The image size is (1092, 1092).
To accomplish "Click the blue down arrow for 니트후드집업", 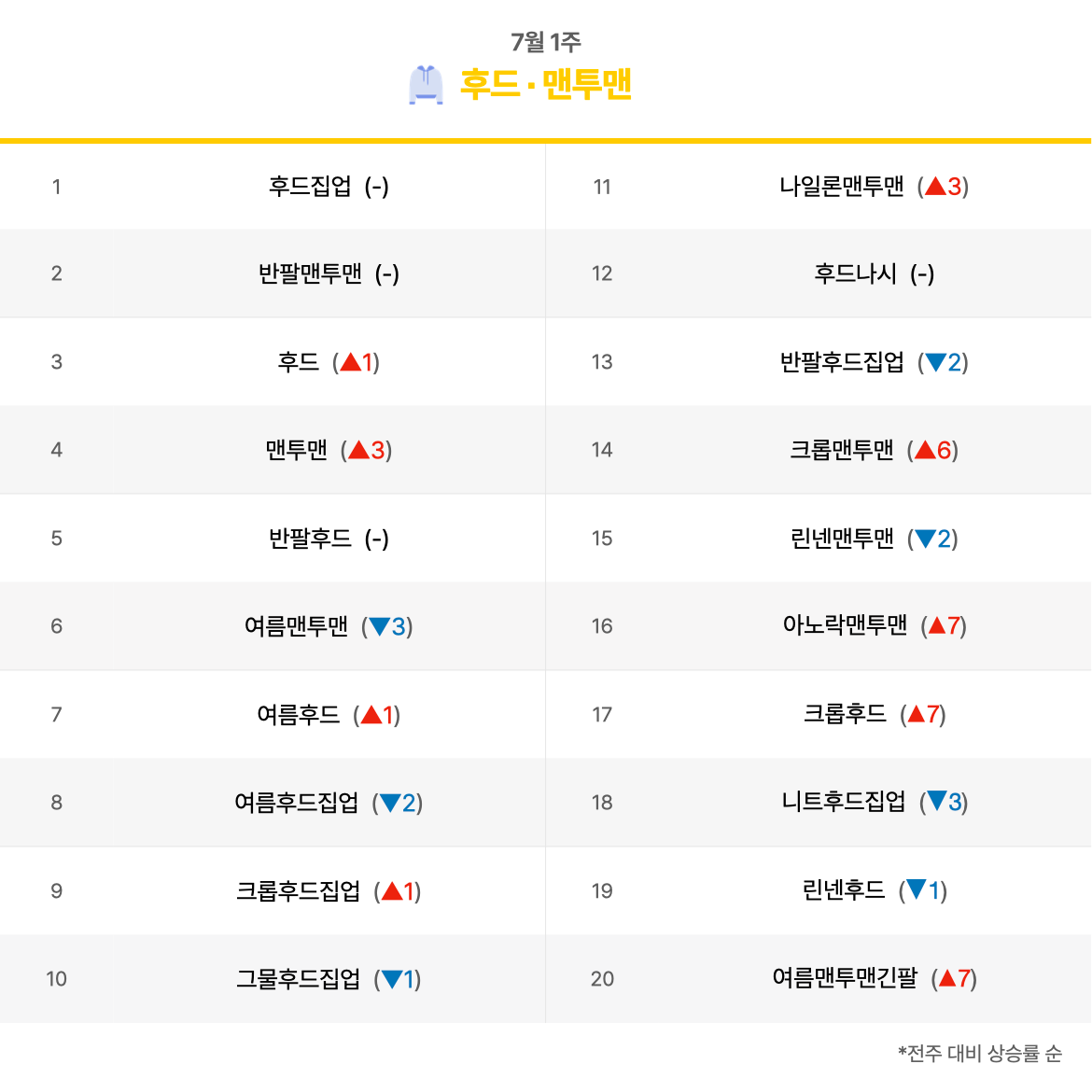I will click(937, 801).
